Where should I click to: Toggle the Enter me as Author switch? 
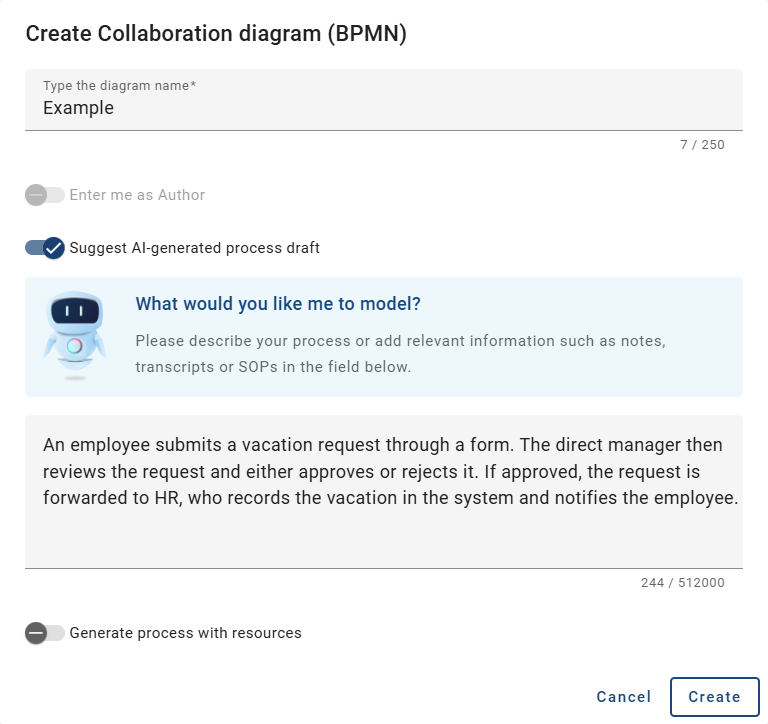45,195
